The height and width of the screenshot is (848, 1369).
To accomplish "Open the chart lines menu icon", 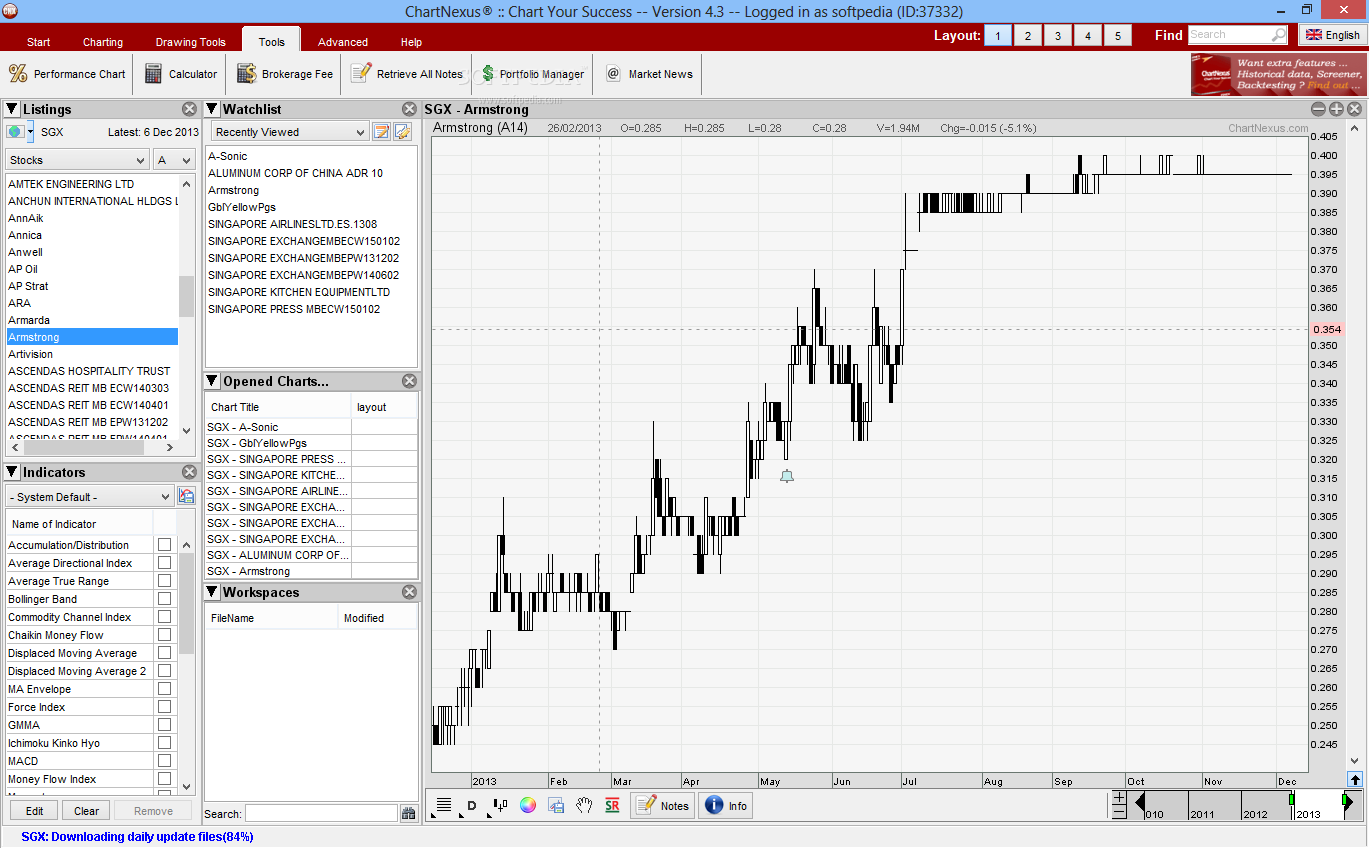I will [x=444, y=805].
